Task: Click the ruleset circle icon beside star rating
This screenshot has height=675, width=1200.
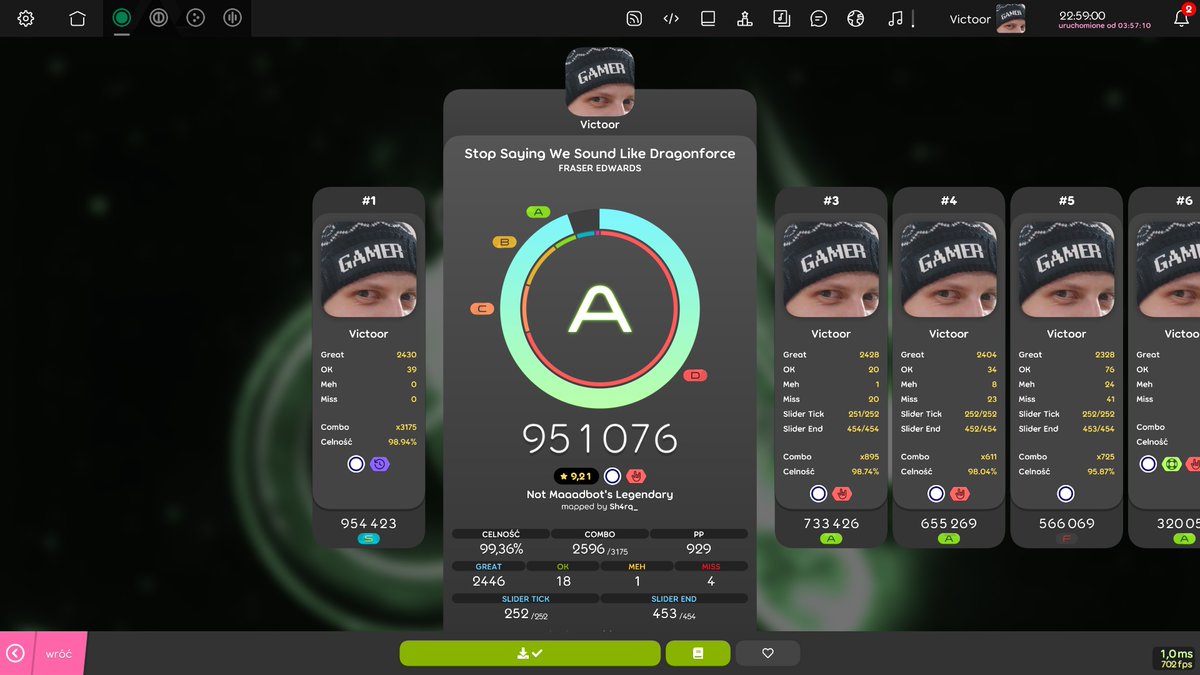Action: pos(613,476)
